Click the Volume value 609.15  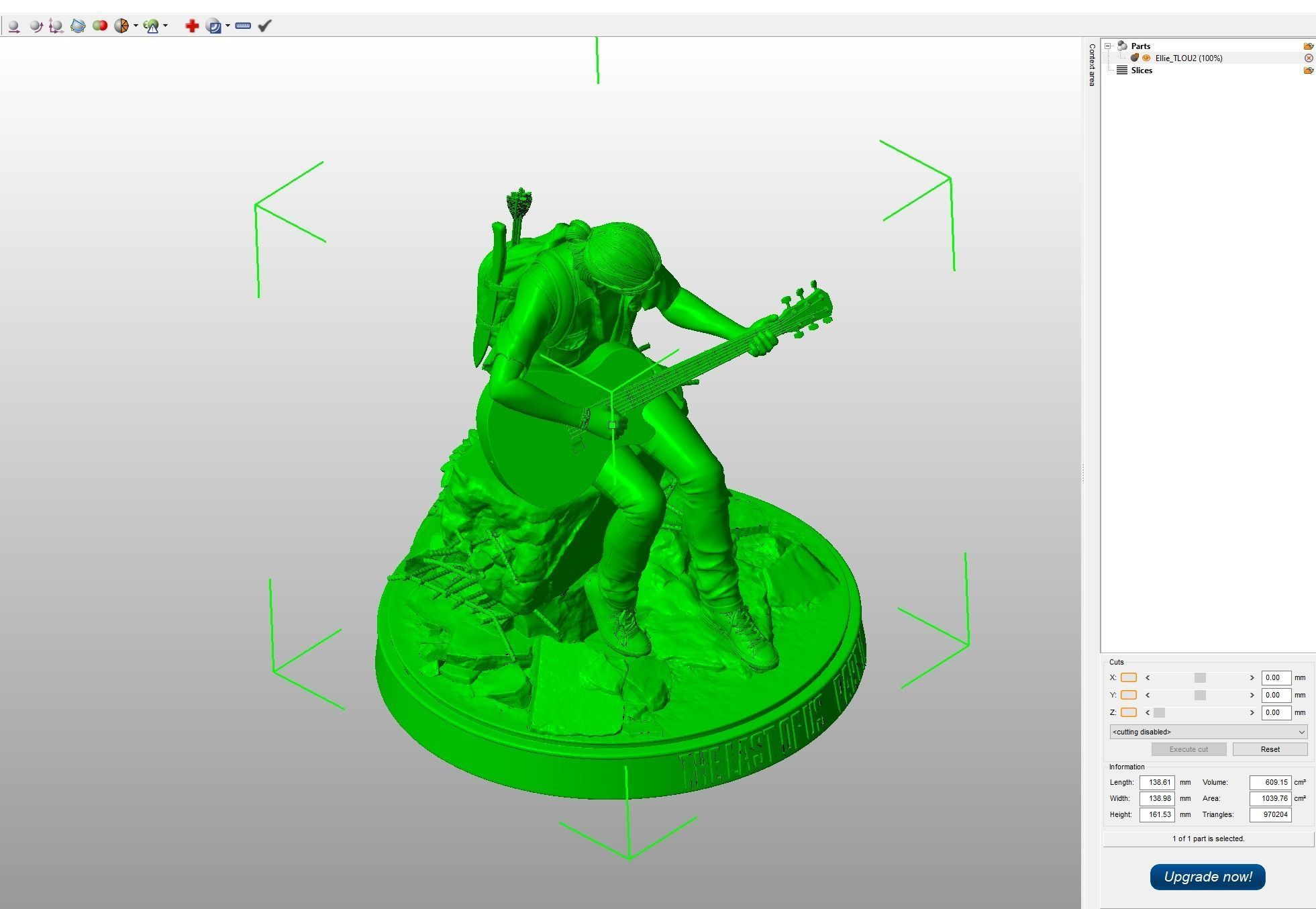[1270, 782]
